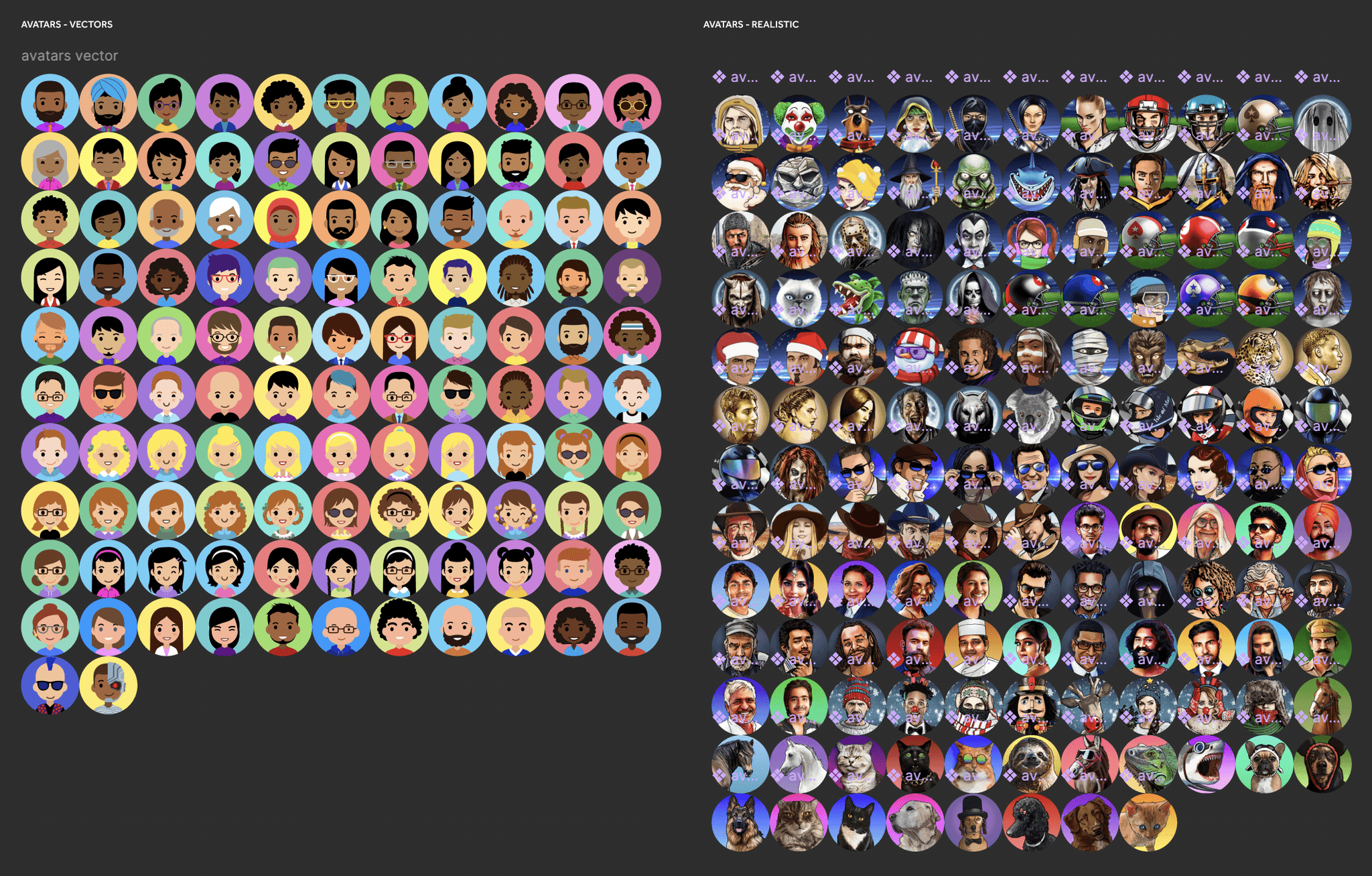Select the koala avatar
The image size is (1372, 876).
pyautogui.click(x=1031, y=415)
